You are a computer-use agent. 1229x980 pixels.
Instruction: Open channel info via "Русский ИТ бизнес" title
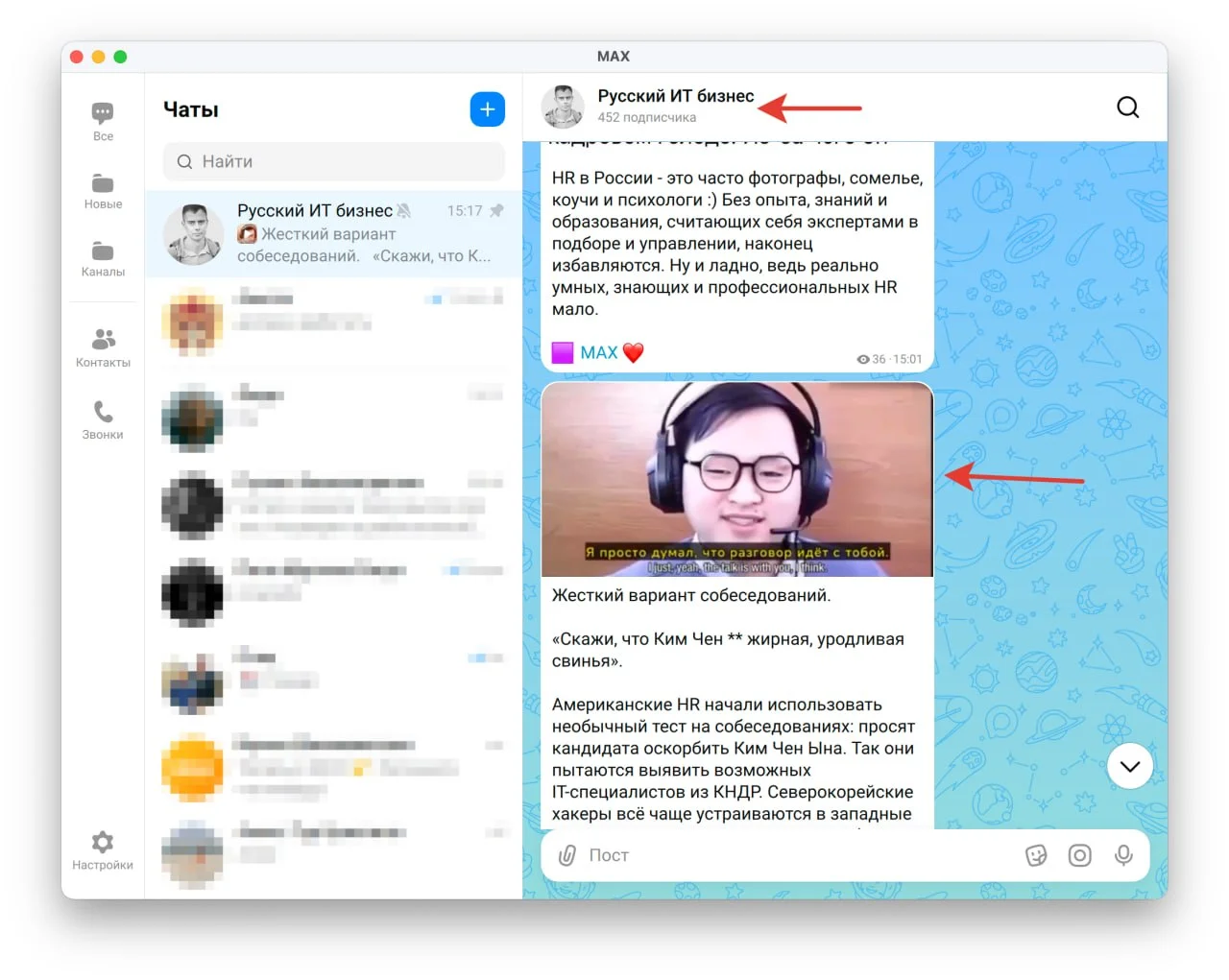676,96
